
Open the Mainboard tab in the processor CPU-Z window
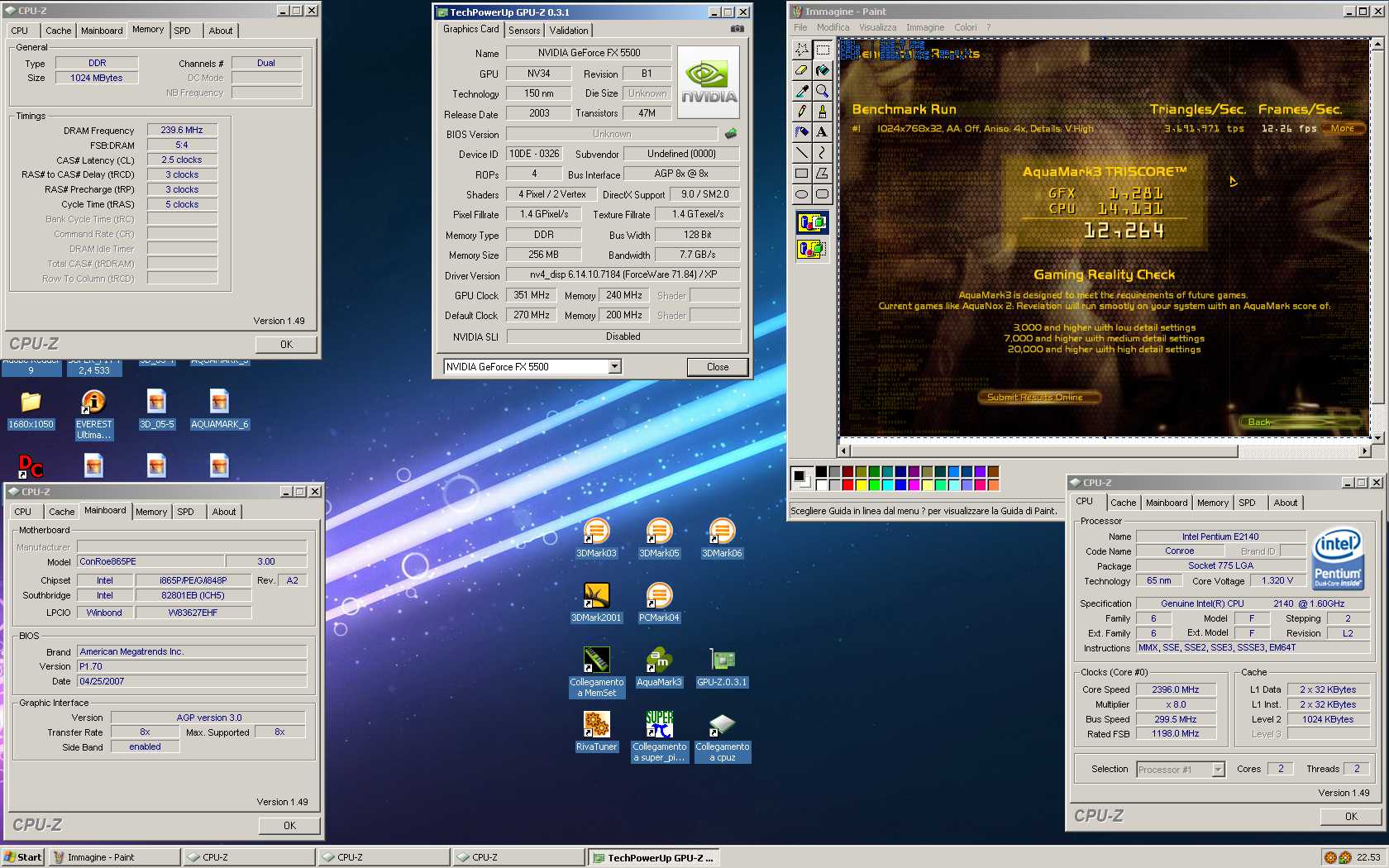pos(1167,503)
